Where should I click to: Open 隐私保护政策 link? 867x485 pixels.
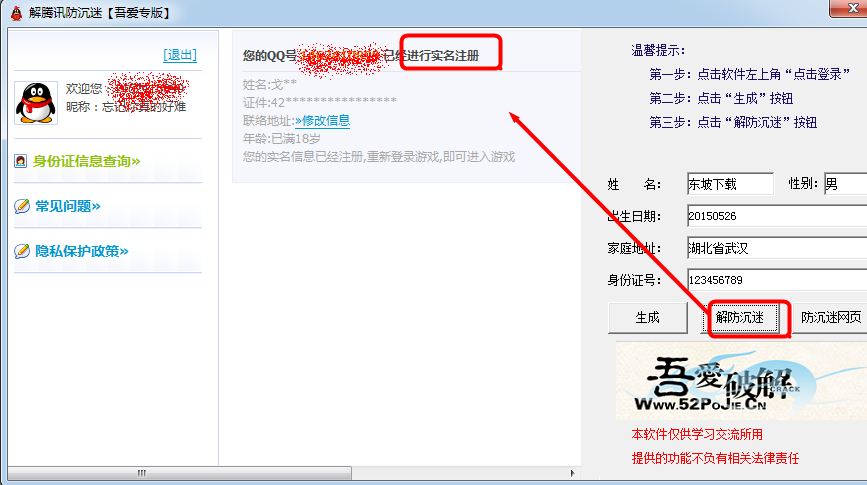point(82,251)
